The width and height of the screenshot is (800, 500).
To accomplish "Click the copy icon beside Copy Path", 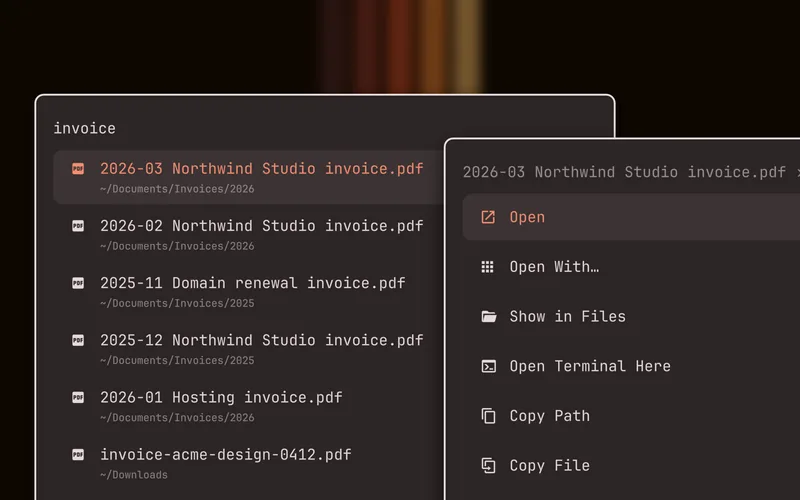I will [x=488, y=416].
